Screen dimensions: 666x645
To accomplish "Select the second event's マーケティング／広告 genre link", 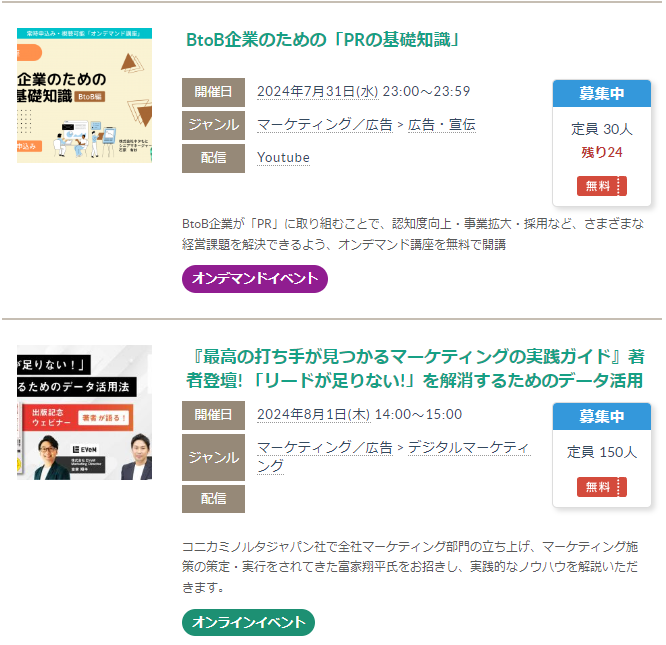I will (x=325, y=448).
